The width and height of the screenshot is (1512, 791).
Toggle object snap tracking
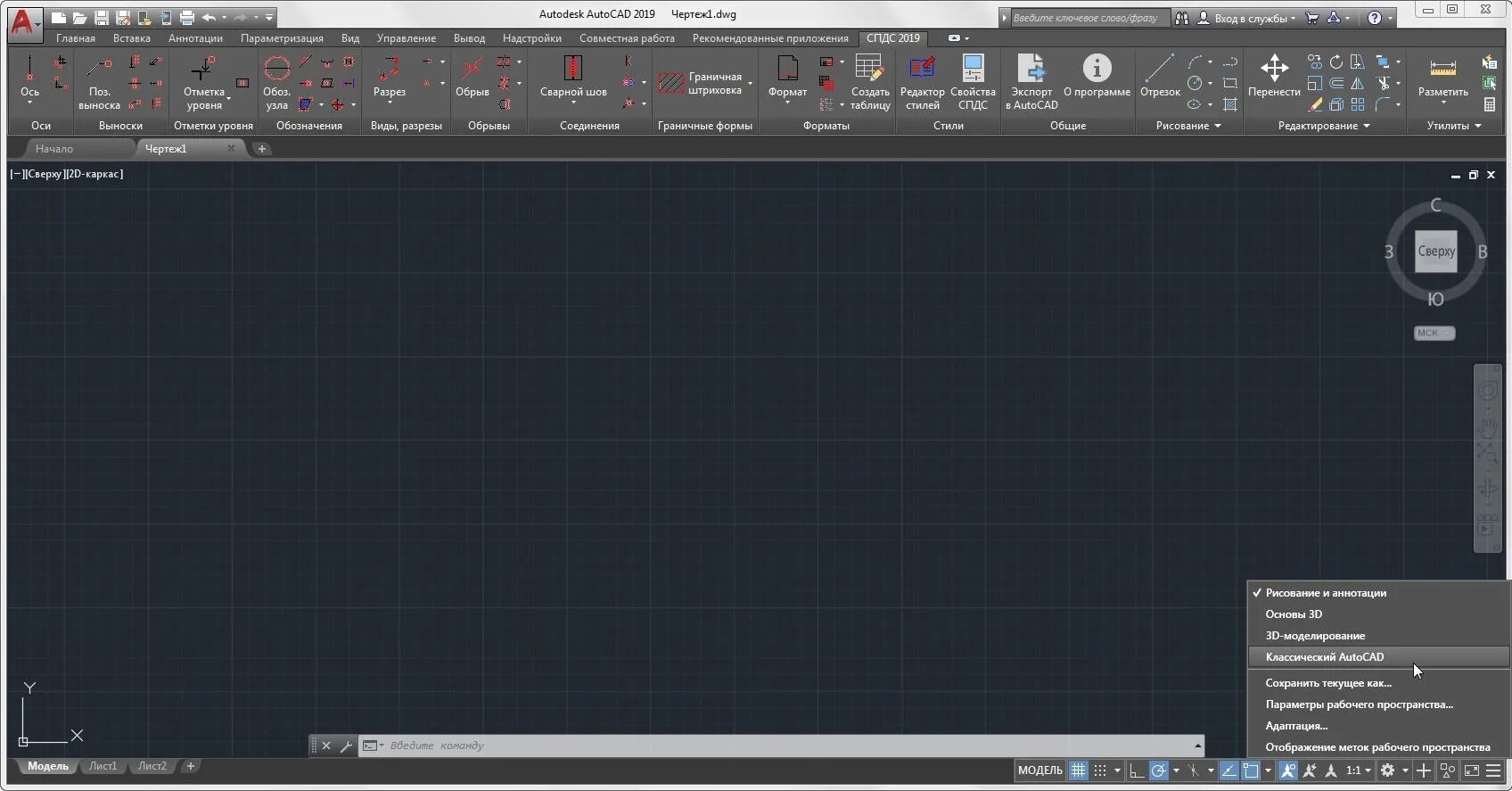(1228, 770)
